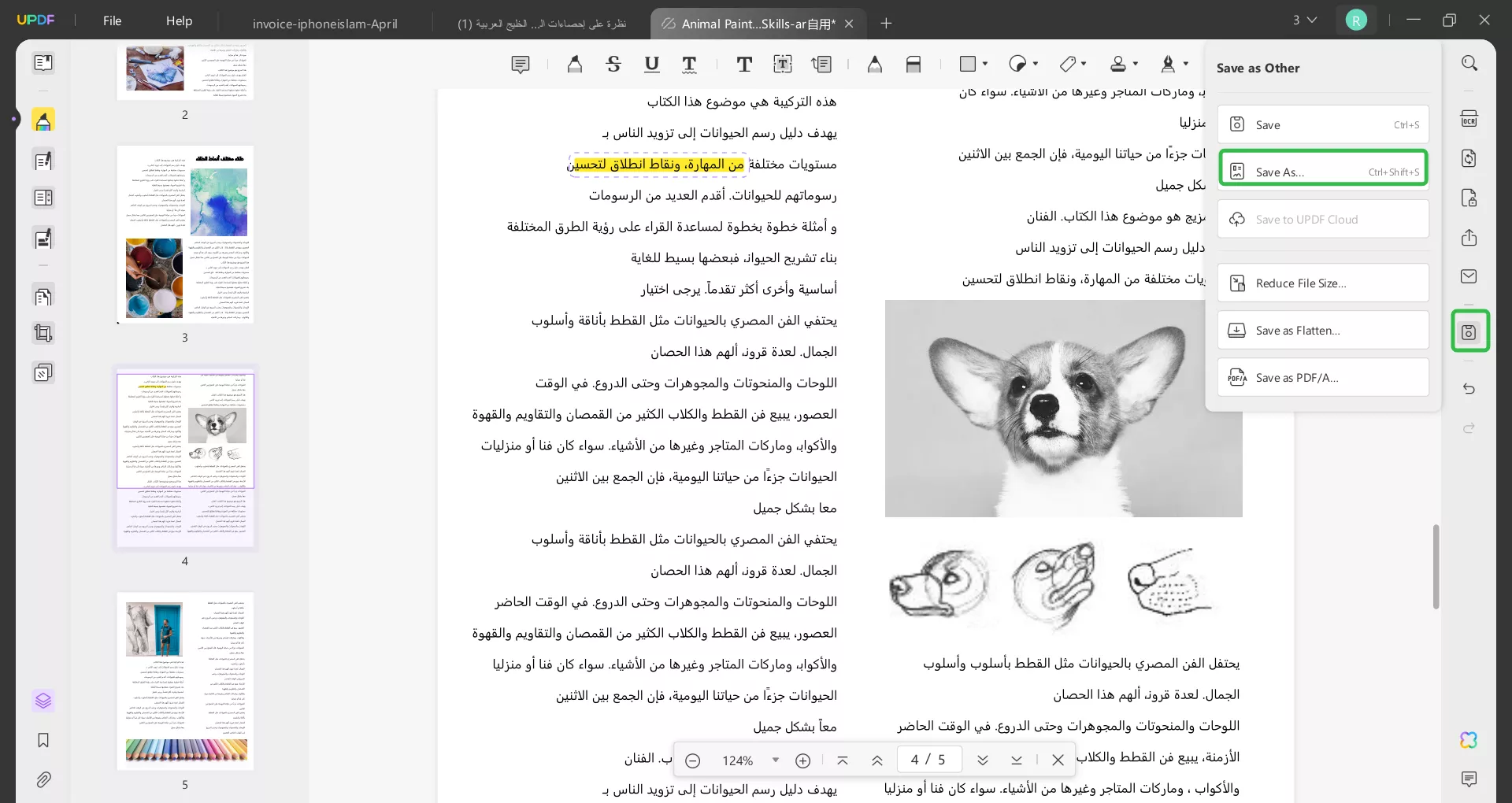Click Reduce File Size option

click(1323, 283)
